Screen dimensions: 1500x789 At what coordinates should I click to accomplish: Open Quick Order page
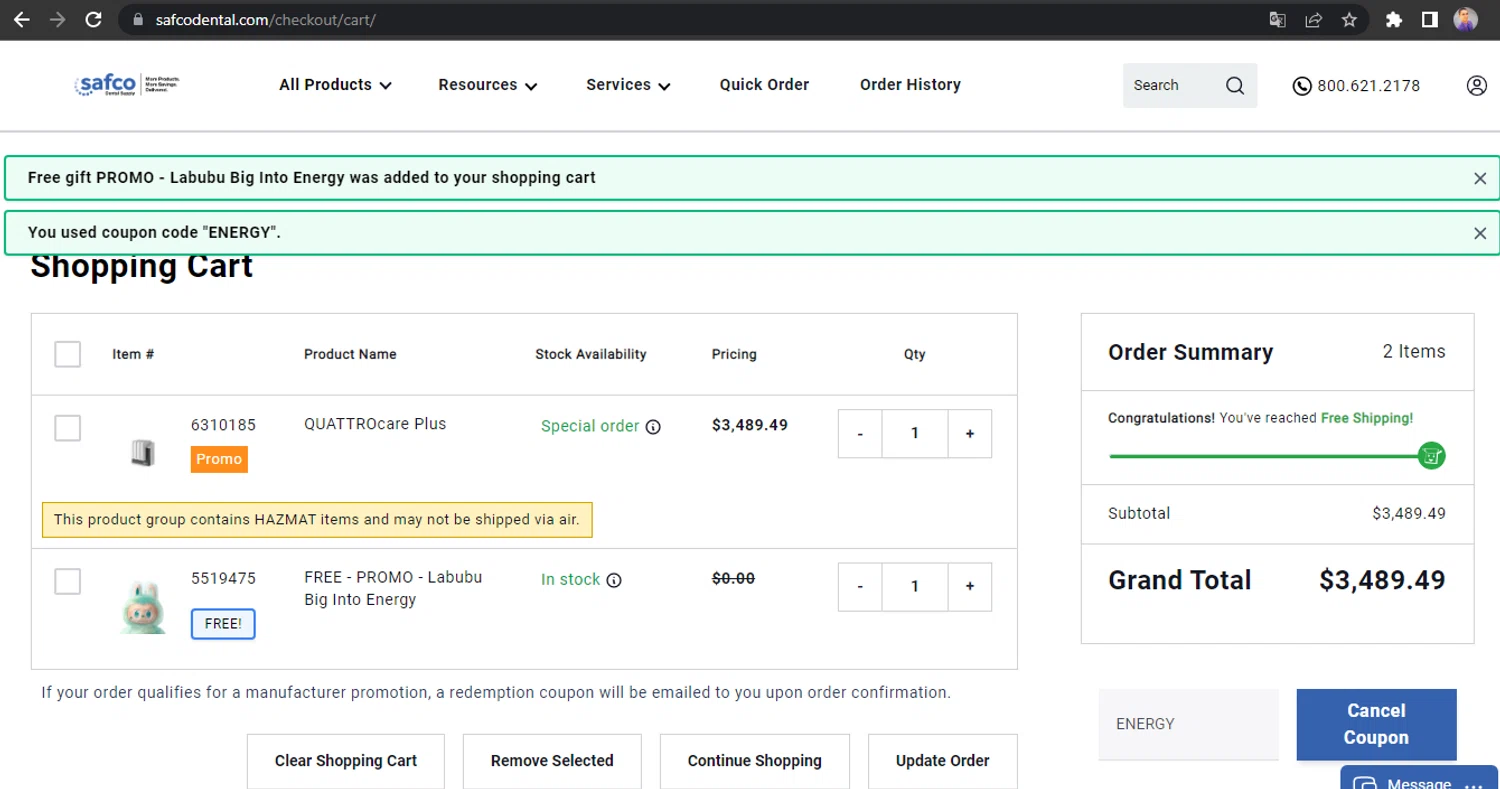point(764,85)
